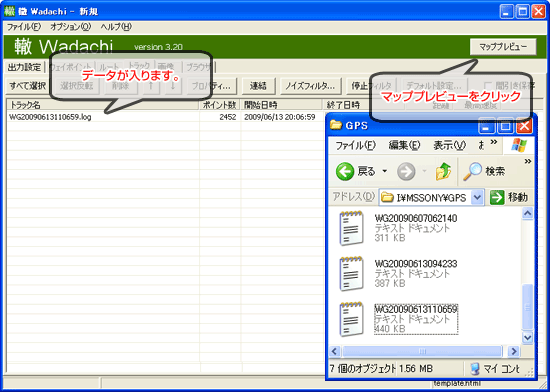Click the horizontal scrollbar in GPS window

pos(423,351)
